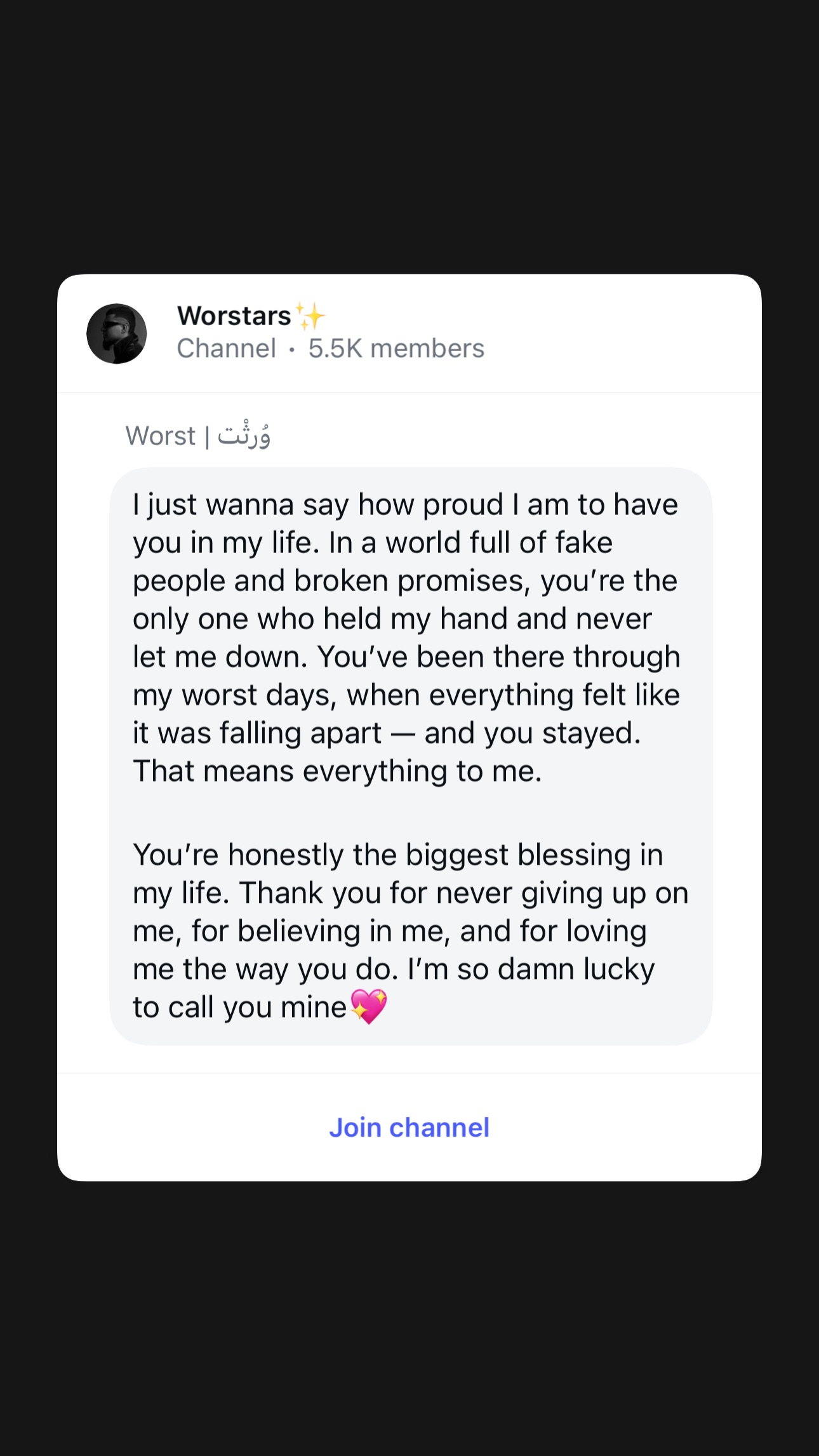Screen dimensions: 819x1456
Task: Click the blank gap between message paragraphs
Action: pyautogui.click(x=411, y=813)
